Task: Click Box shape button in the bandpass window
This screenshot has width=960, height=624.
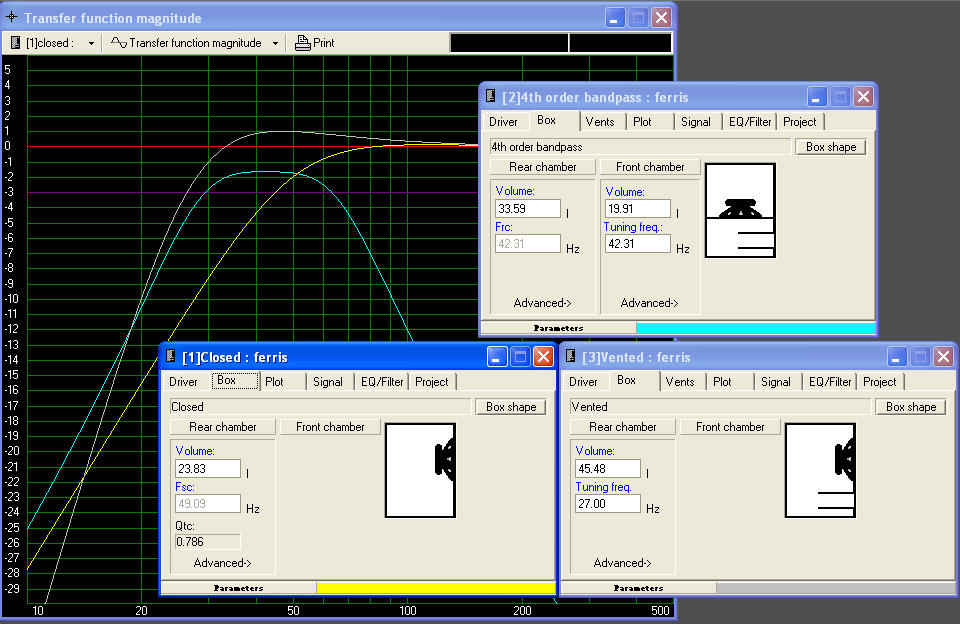Action: tap(831, 147)
